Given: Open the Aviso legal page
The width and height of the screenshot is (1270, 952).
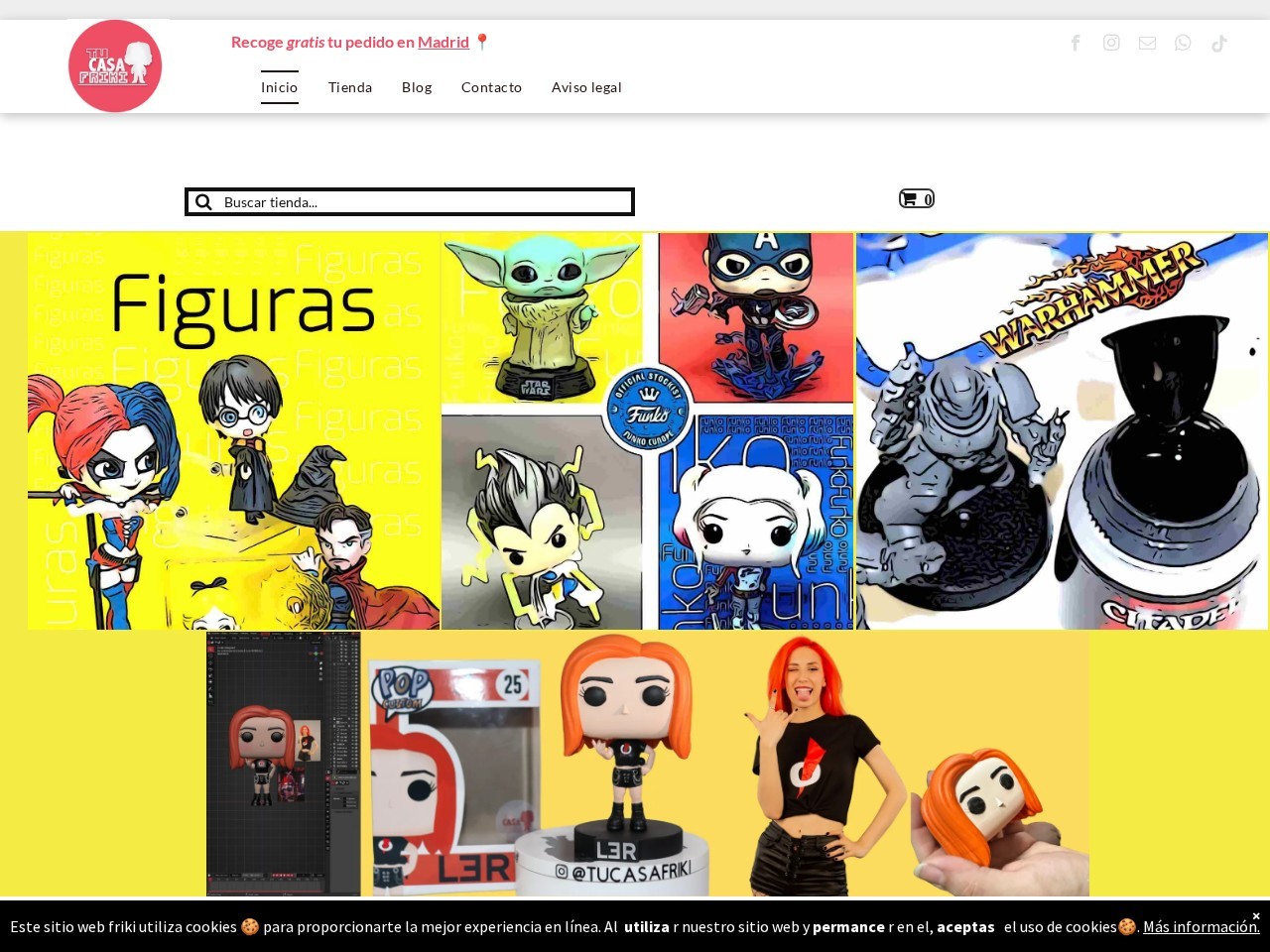Looking at the screenshot, I should pyautogui.click(x=586, y=87).
